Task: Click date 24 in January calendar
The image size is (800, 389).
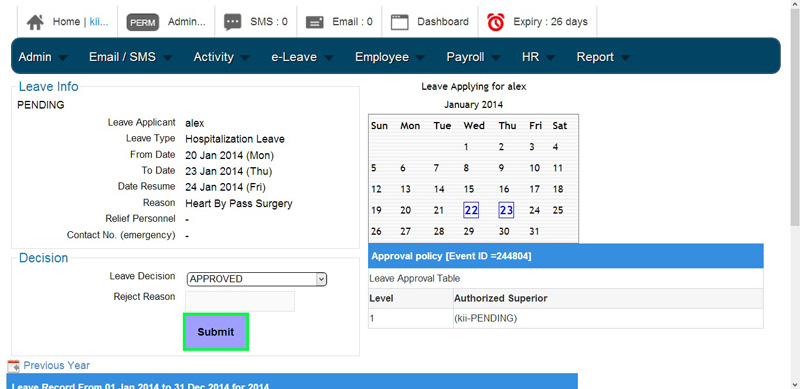Action: pos(535,210)
